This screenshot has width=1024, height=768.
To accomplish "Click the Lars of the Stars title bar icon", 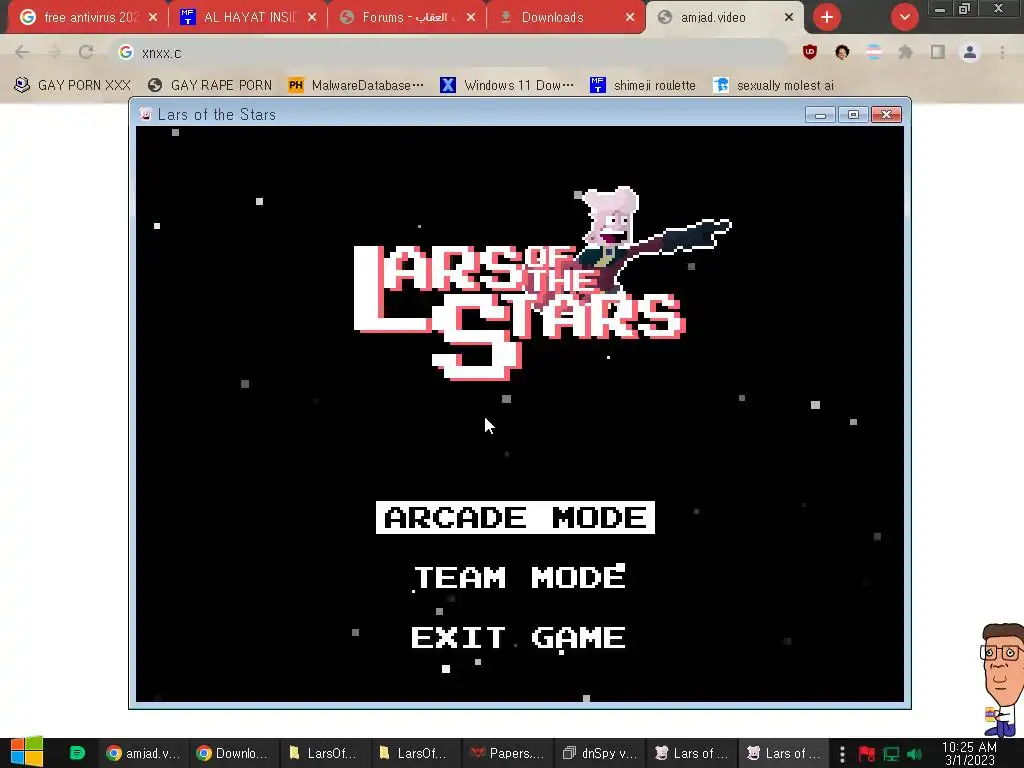I will click(x=146, y=114).
